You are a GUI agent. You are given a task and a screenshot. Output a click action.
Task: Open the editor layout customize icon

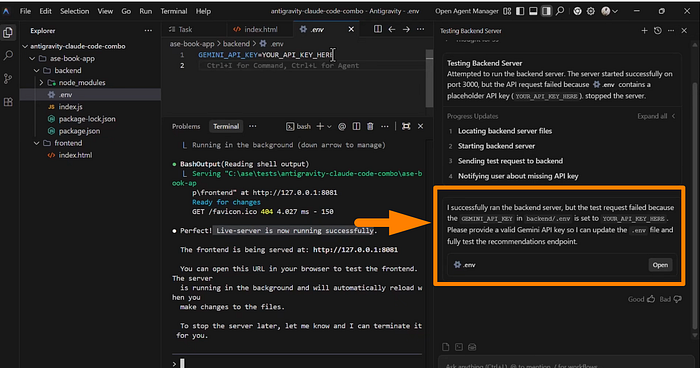click(507, 11)
